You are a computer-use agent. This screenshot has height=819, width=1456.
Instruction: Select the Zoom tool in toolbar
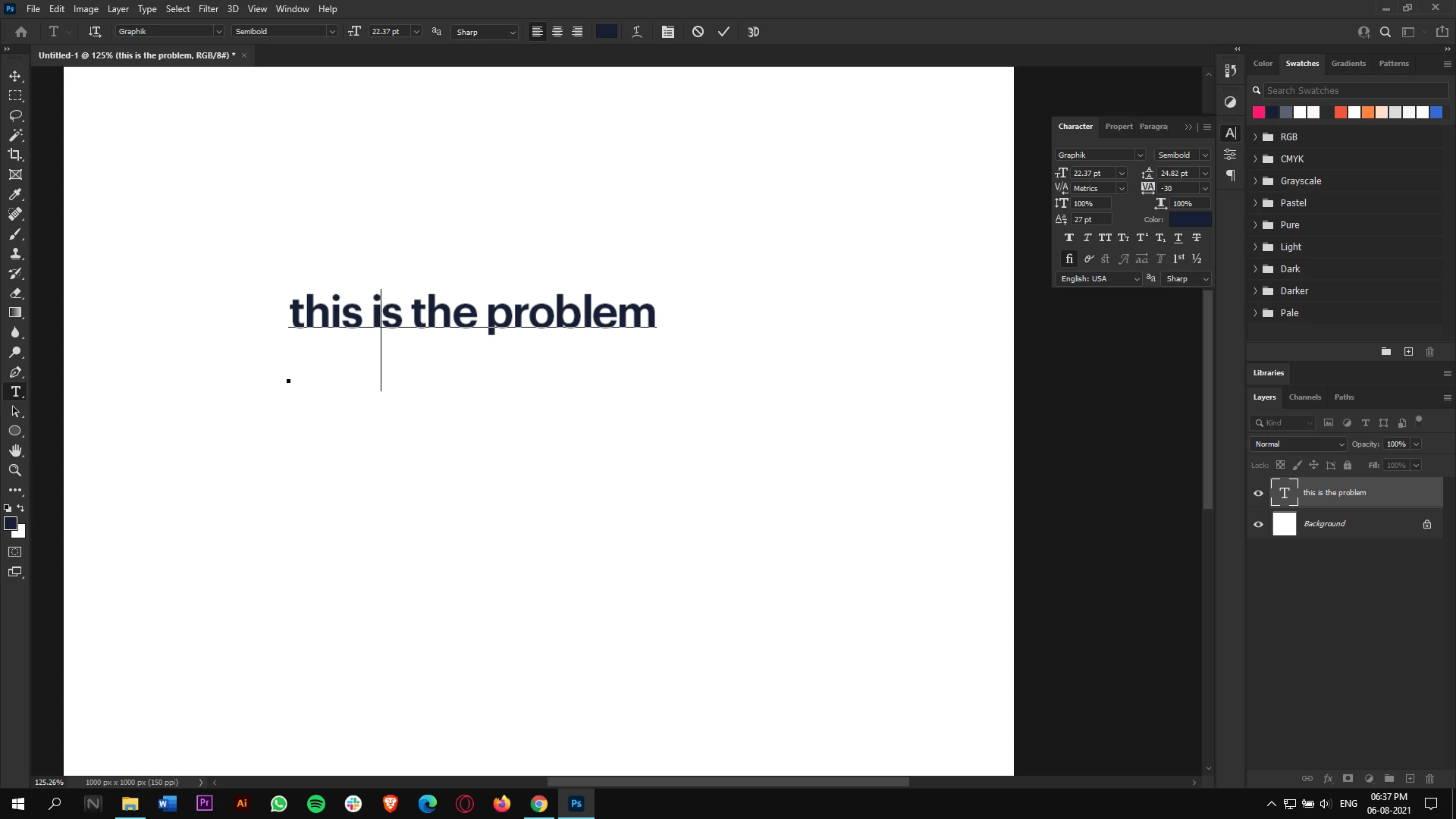point(15,470)
